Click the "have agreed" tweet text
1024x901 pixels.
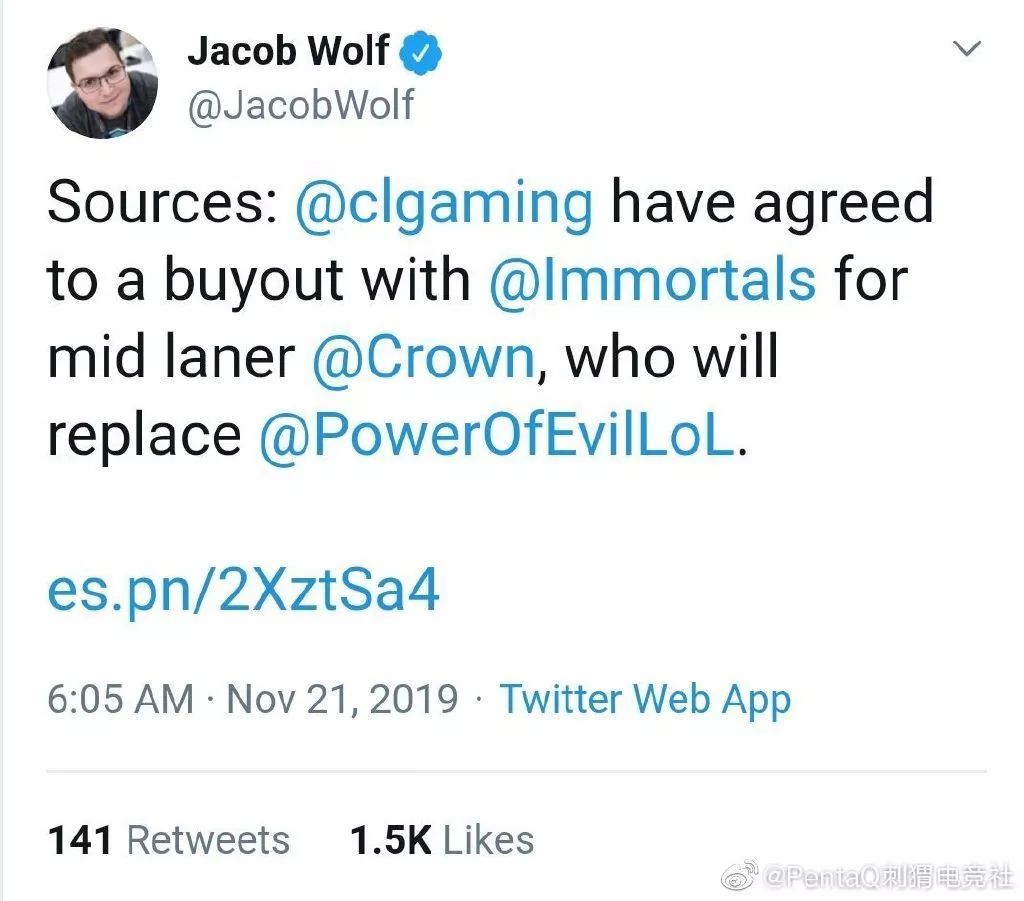pos(771,202)
